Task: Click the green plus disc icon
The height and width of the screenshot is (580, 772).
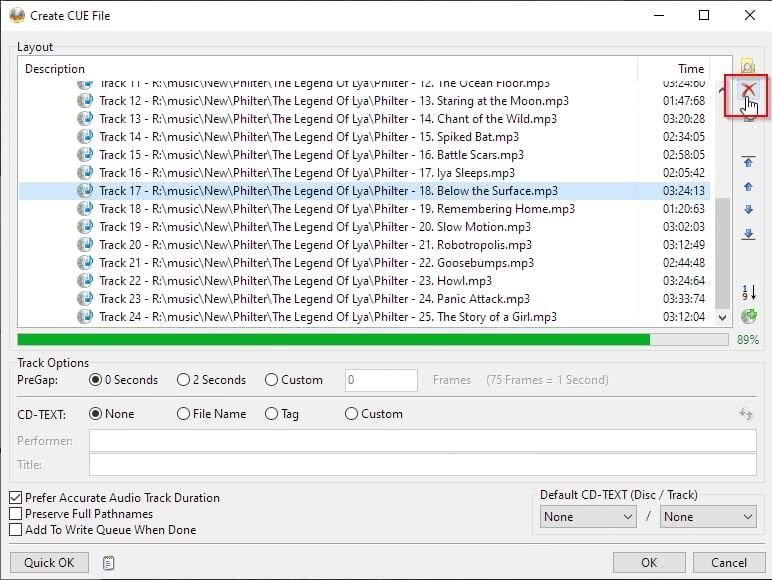Action: [748, 316]
